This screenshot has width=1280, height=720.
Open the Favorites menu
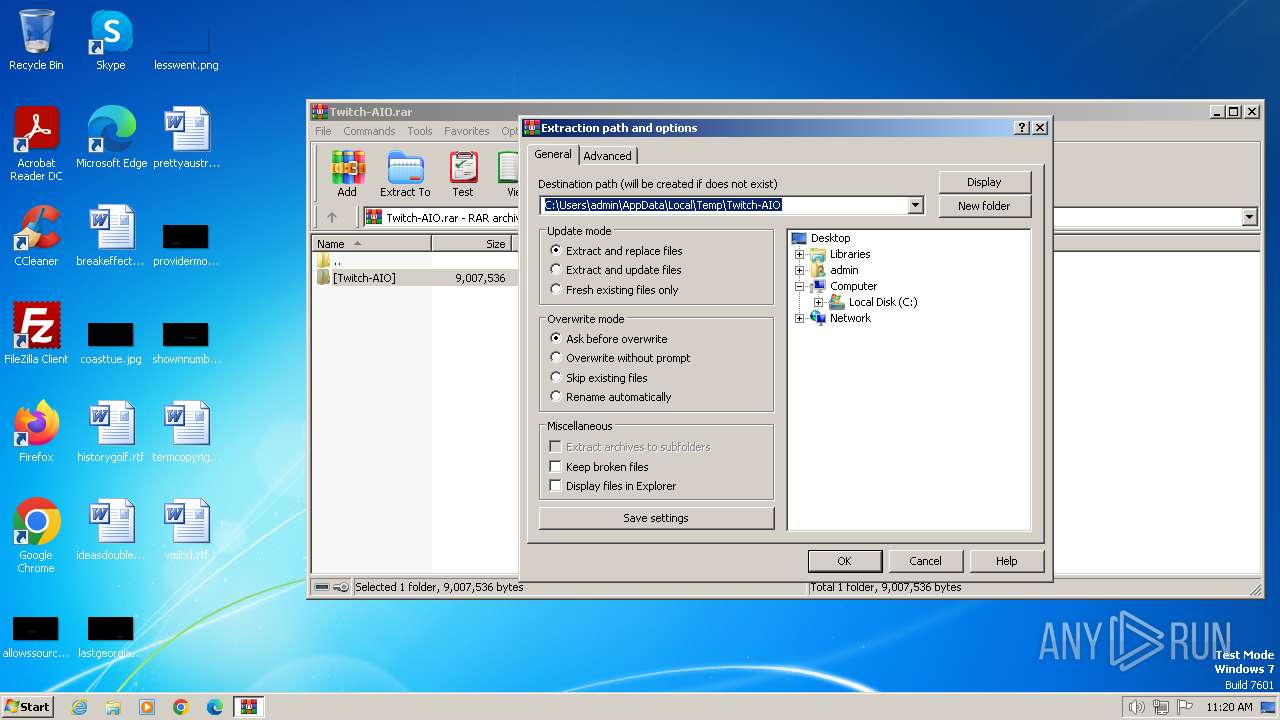click(467, 131)
